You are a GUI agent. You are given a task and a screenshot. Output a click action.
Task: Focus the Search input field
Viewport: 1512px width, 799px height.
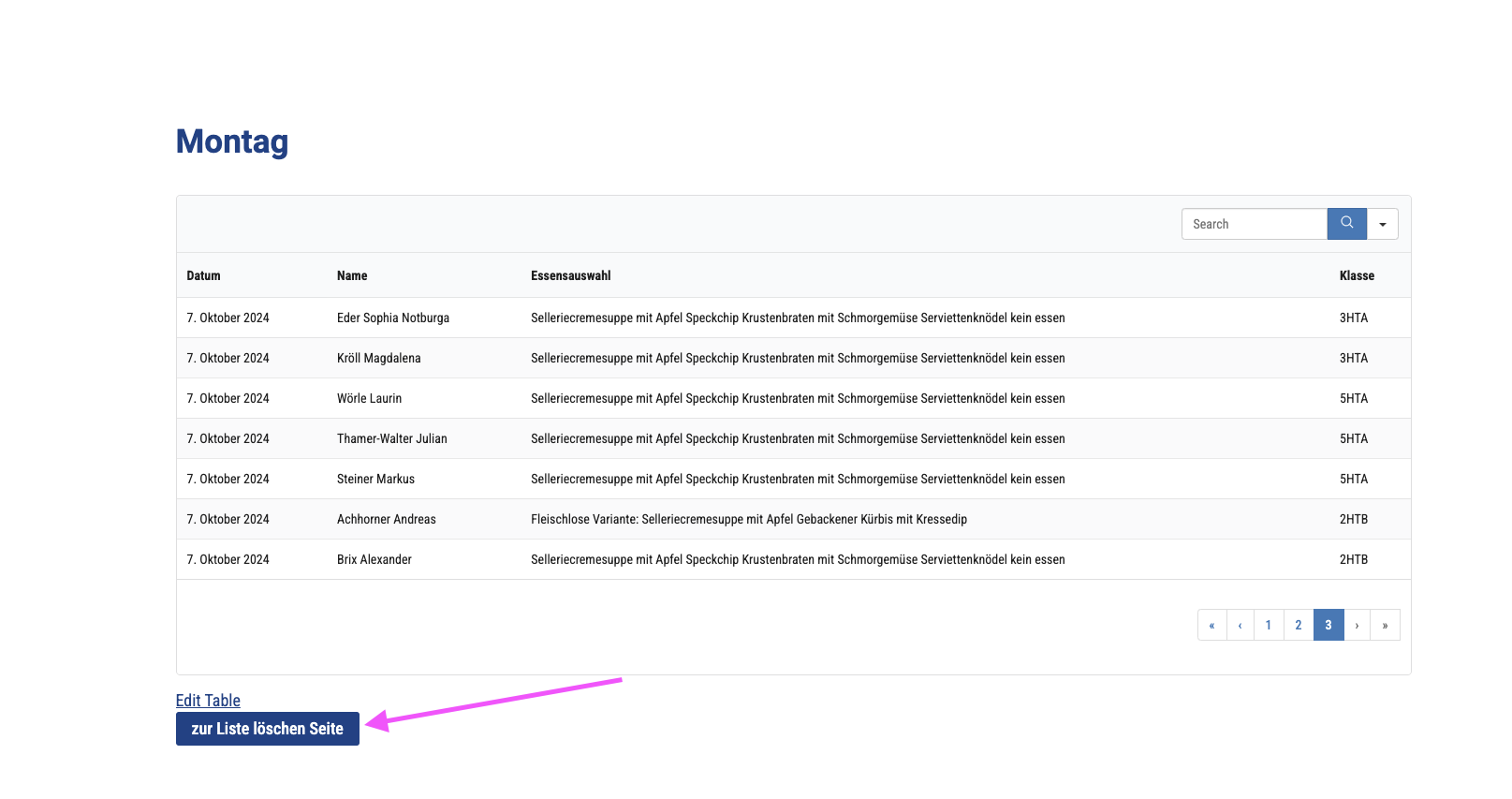1254,224
